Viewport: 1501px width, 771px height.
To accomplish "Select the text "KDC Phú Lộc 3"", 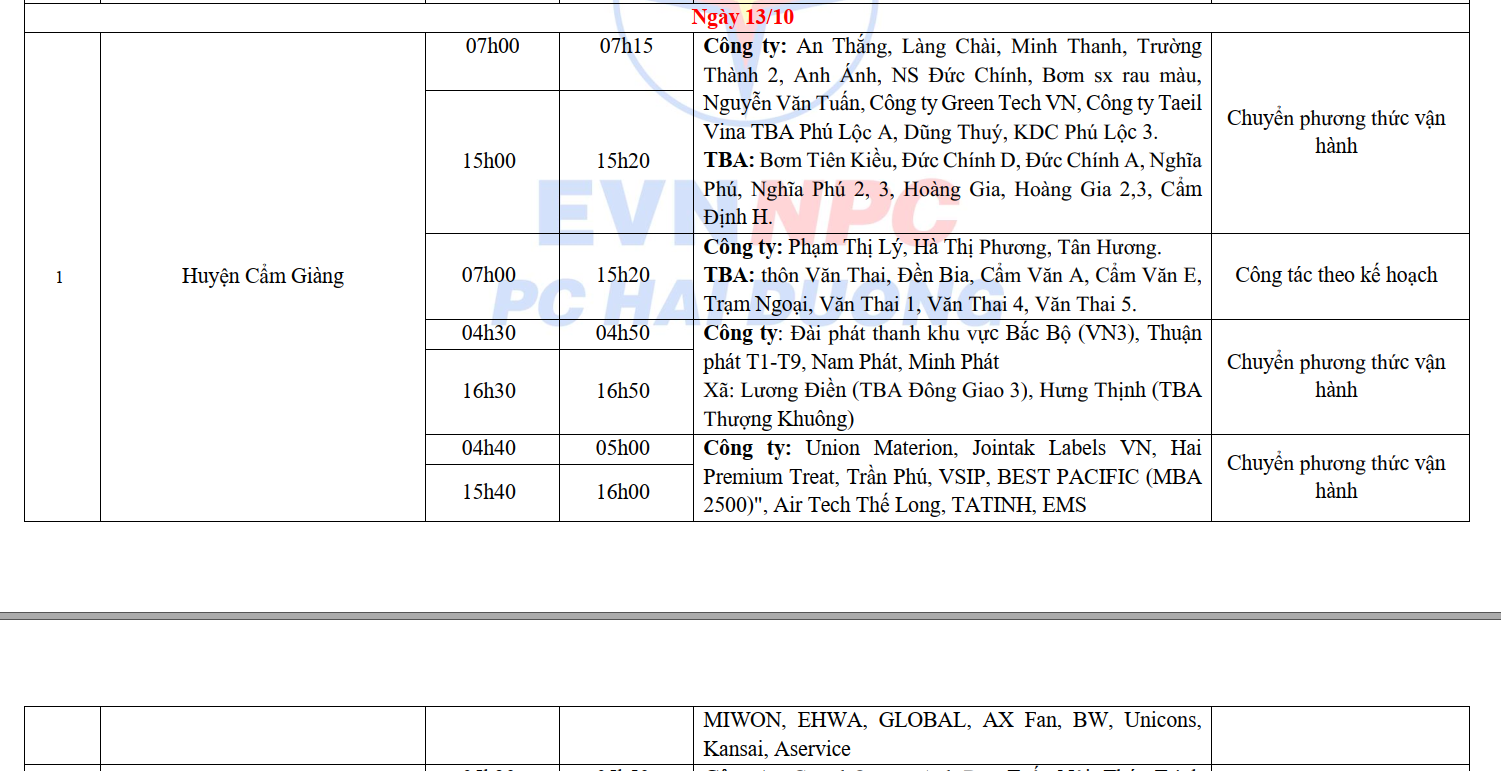I will click(1085, 132).
